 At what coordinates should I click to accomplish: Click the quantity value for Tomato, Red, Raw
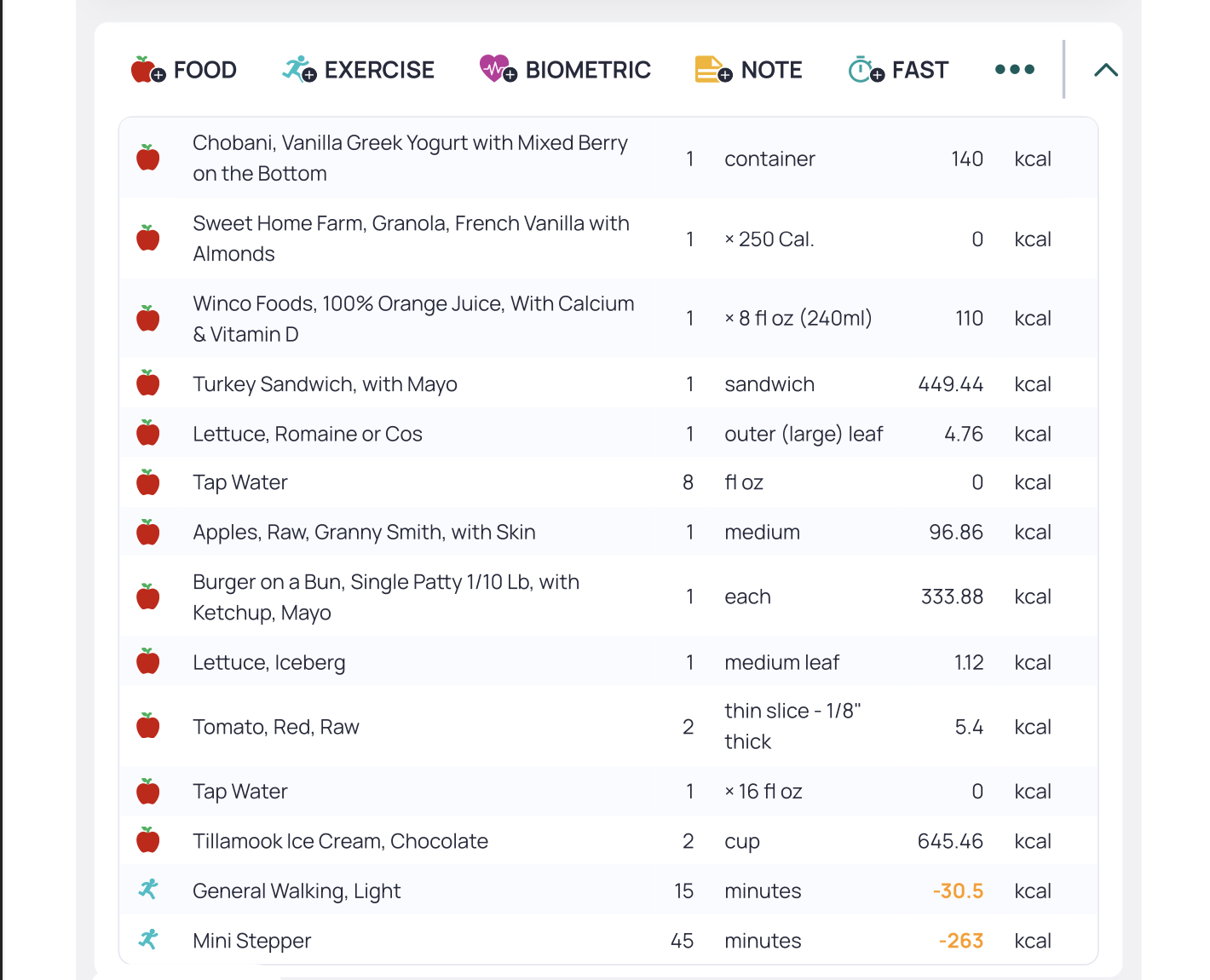tap(689, 726)
